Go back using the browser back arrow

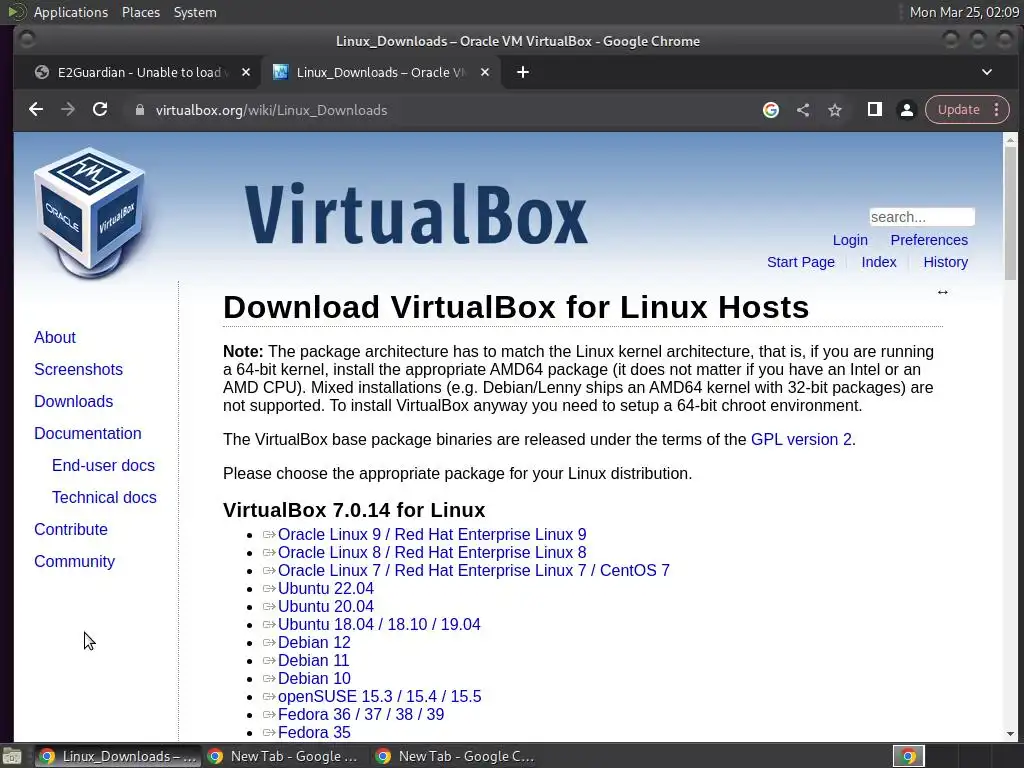[36, 110]
